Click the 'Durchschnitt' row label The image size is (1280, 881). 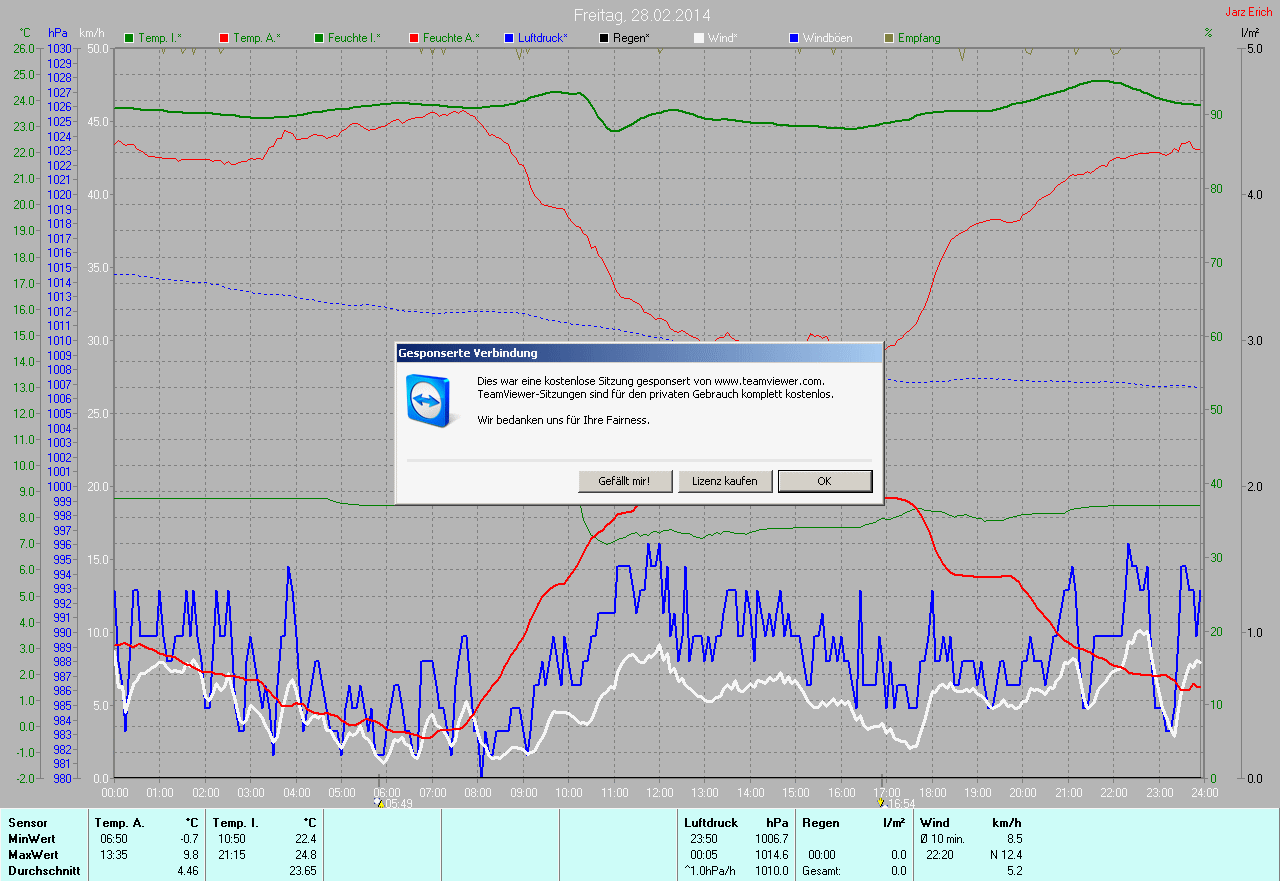44,871
